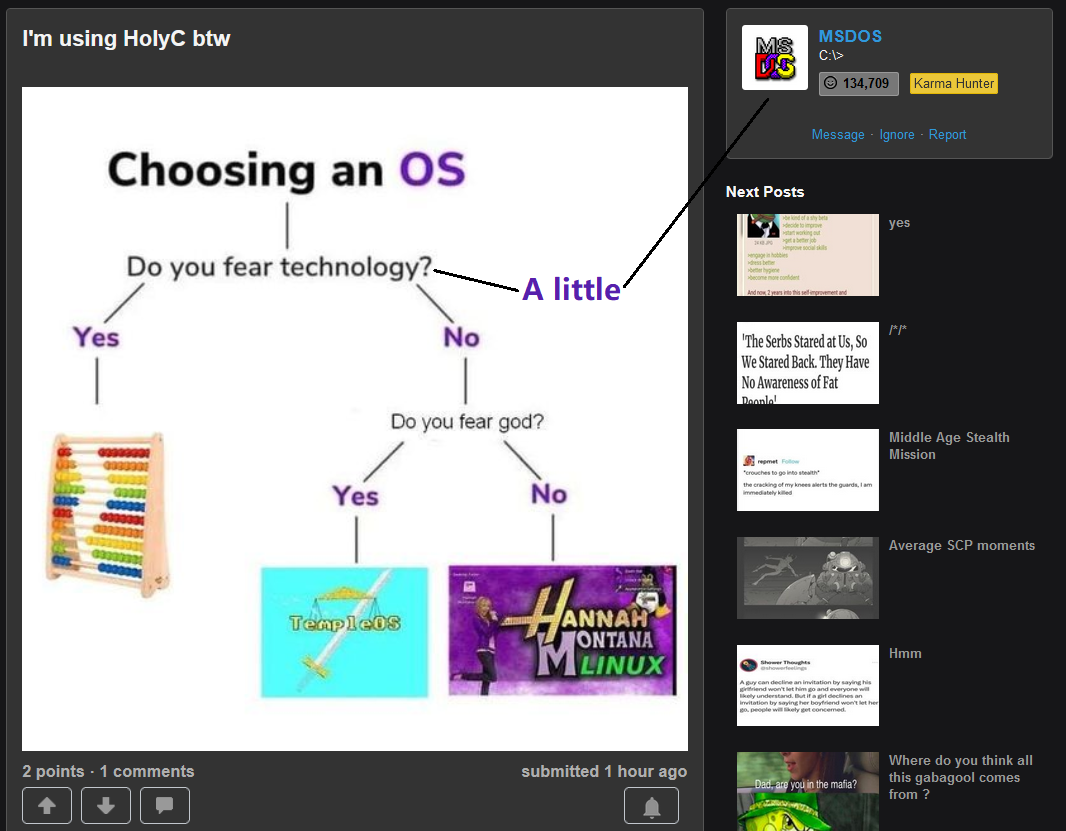Open the Serbs Stared headline thumbnail
This screenshot has width=1066, height=831.
pyautogui.click(x=808, y=363)
